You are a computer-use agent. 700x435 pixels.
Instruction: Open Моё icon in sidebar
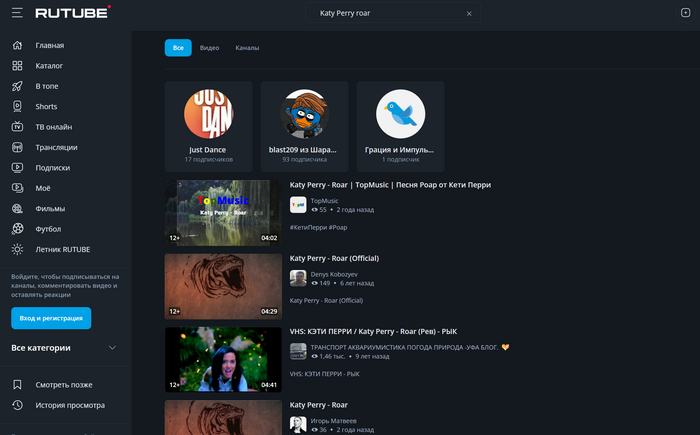[x=17, y=188]
